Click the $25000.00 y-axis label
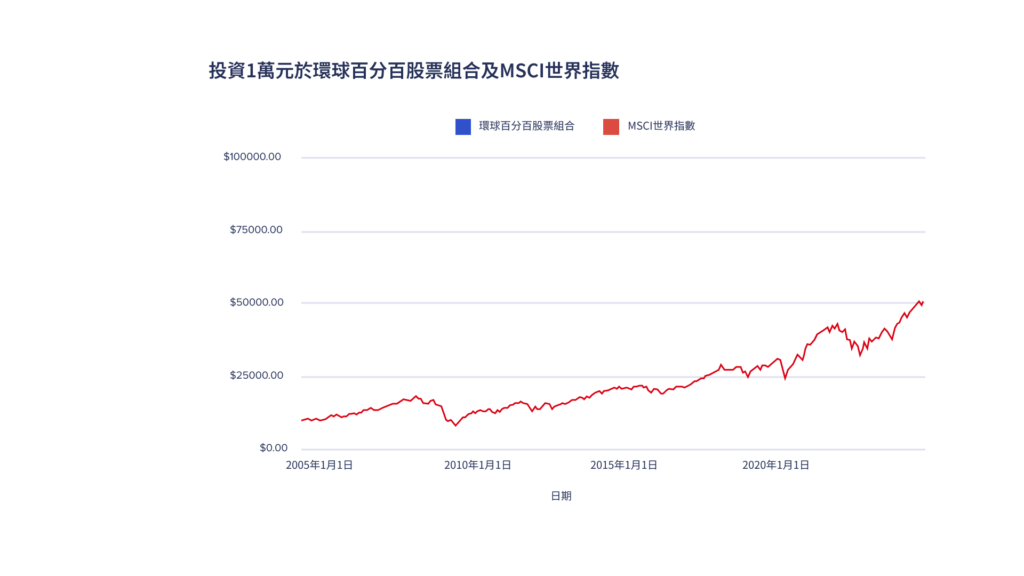The image size is (1024, 576). pos(256,376)
